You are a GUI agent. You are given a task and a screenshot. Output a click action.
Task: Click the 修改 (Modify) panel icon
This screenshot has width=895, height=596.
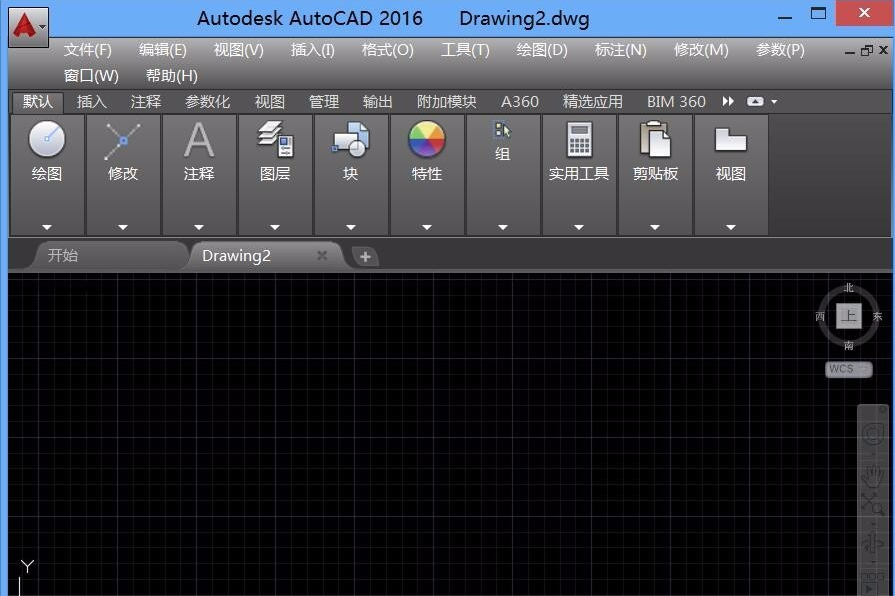[123, 141]
